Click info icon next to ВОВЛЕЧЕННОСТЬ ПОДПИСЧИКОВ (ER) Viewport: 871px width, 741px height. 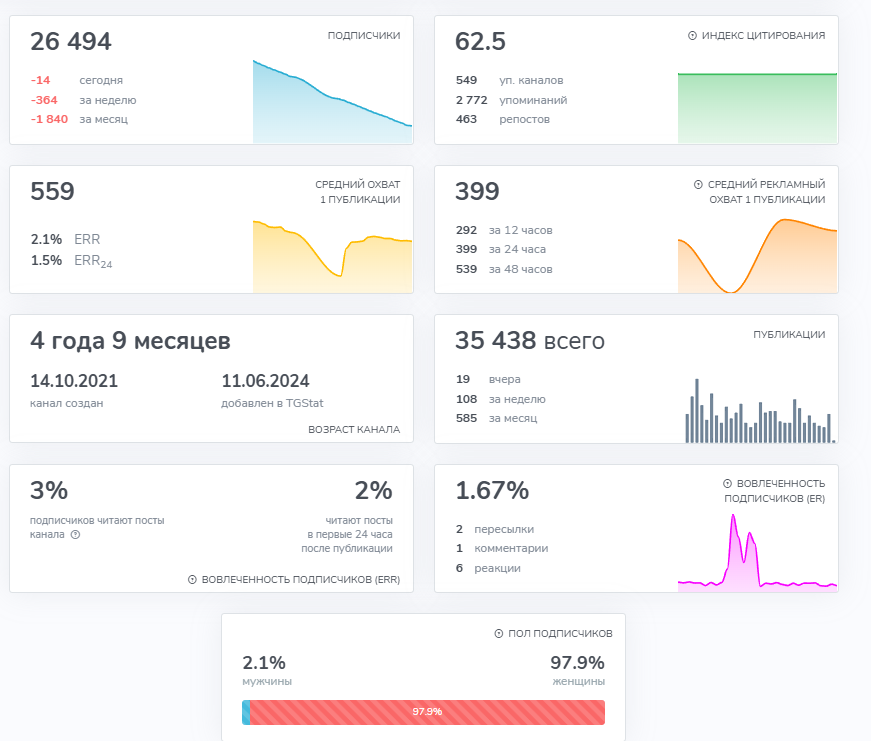(x=727, y=483)
